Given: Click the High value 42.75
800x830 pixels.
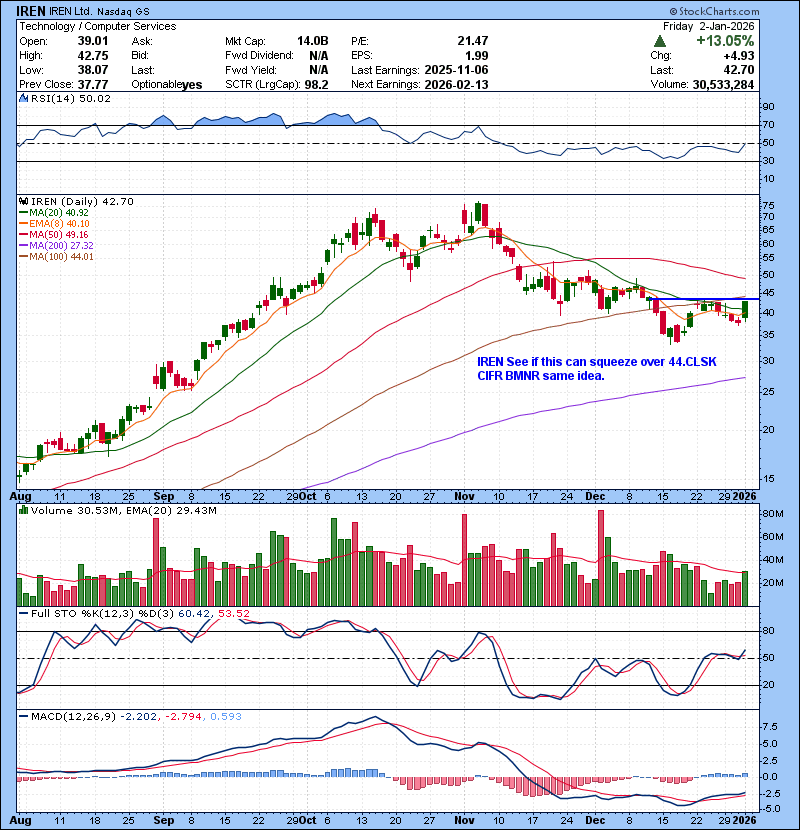Looking at the screenshot, I should [93, 56].
